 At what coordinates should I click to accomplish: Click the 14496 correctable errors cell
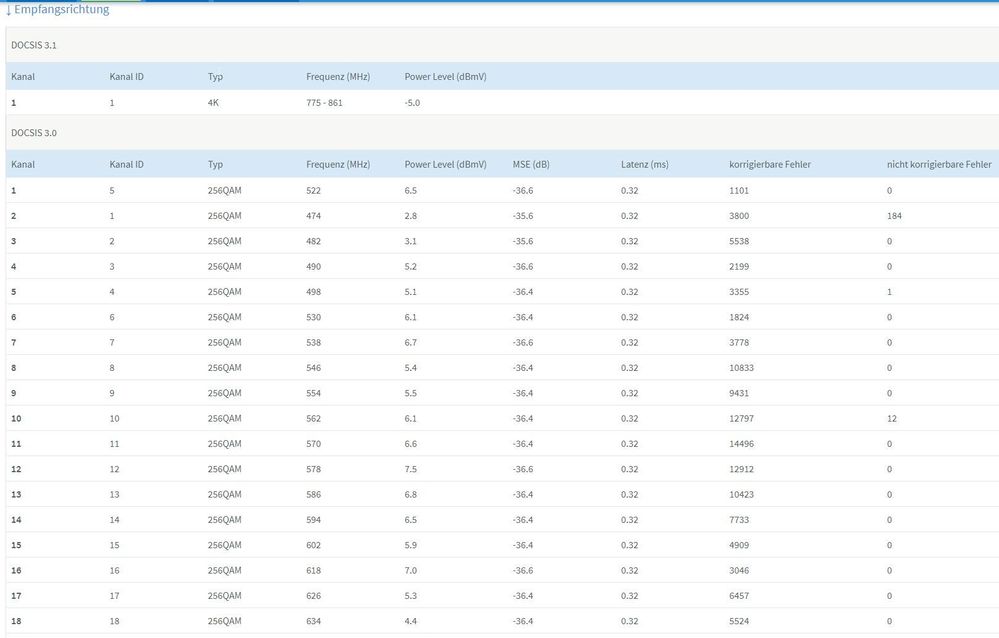click(x=744, y=444)
